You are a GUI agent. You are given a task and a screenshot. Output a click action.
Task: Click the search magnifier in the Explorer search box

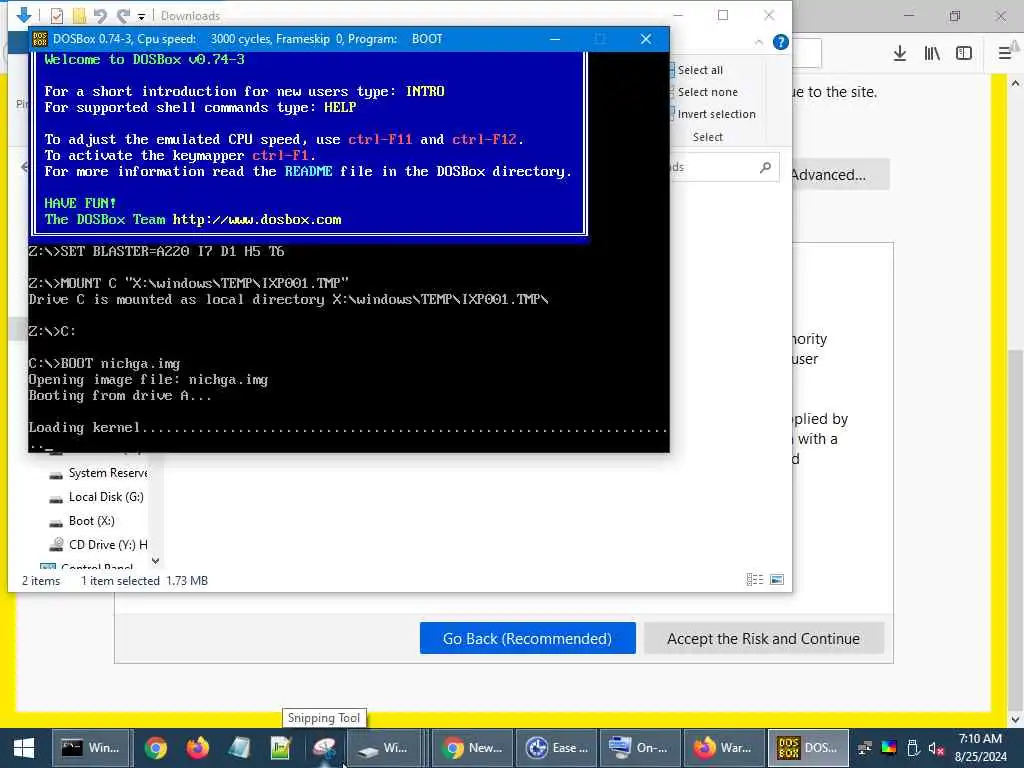point(765,167)
